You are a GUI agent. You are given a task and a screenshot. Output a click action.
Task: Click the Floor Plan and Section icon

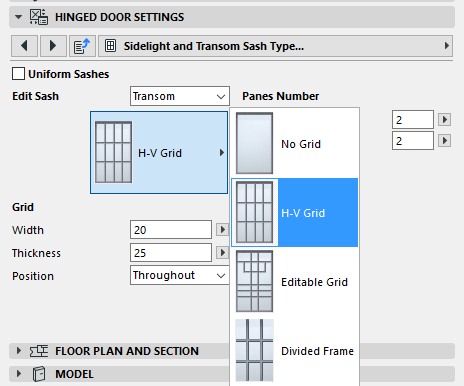[39, 351]
